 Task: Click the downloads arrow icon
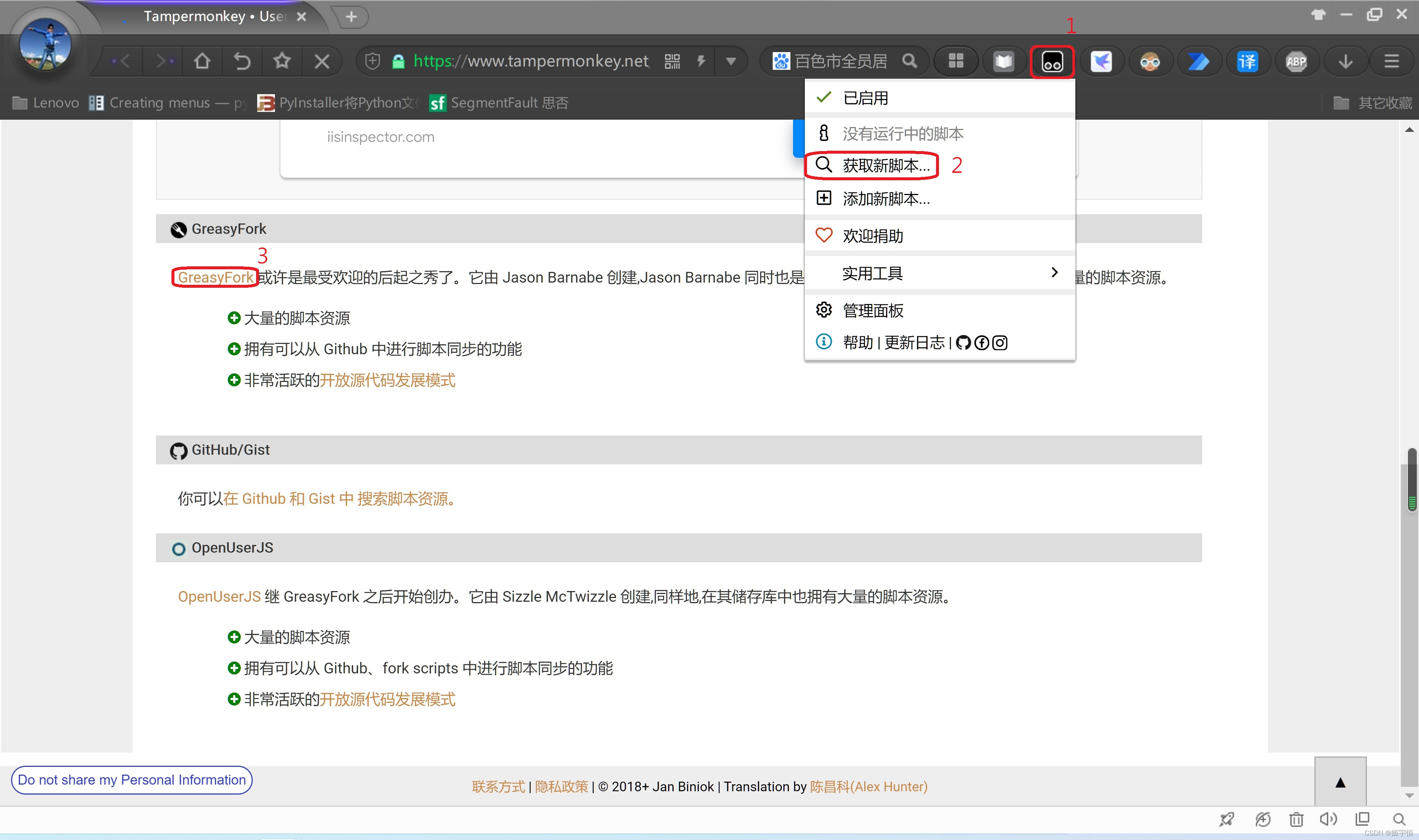click(1345, 62)
